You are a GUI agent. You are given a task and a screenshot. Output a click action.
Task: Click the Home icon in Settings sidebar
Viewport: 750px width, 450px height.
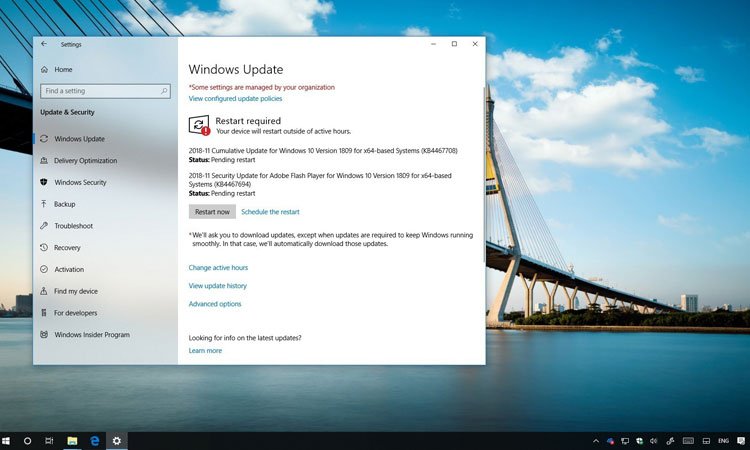coord(43,69)
